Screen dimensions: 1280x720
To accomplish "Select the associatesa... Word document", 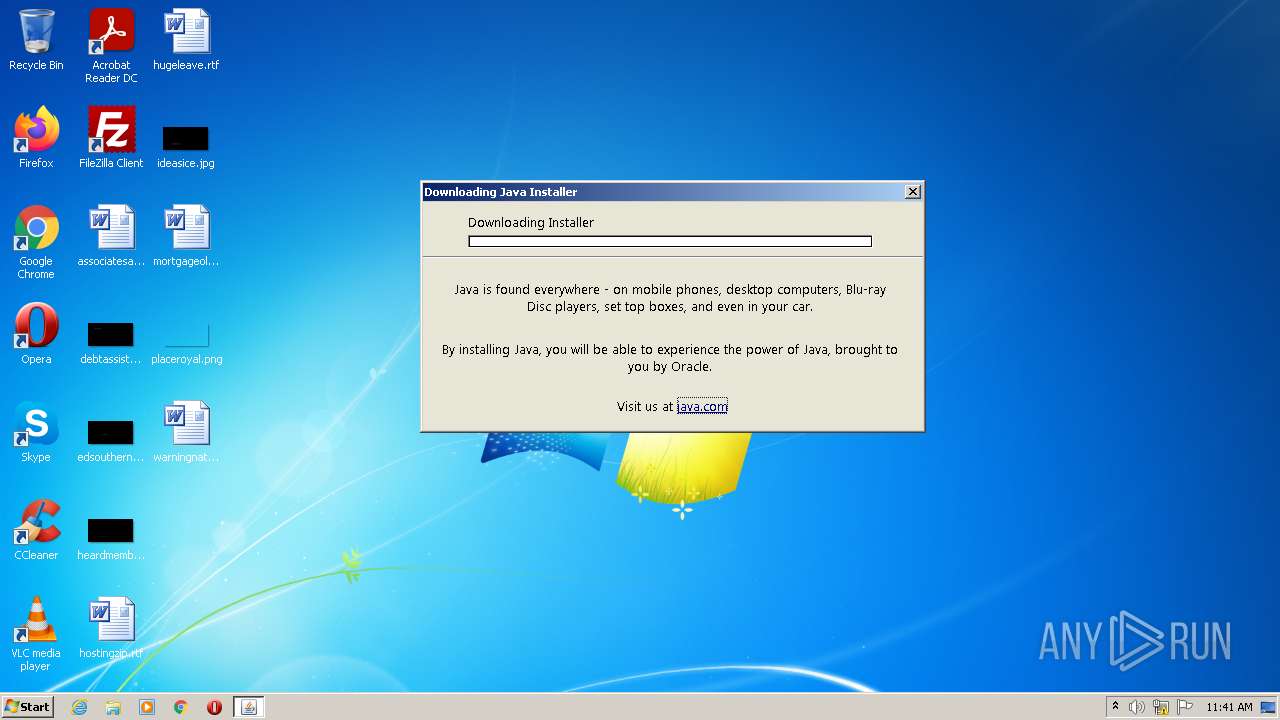I will 111,236.
